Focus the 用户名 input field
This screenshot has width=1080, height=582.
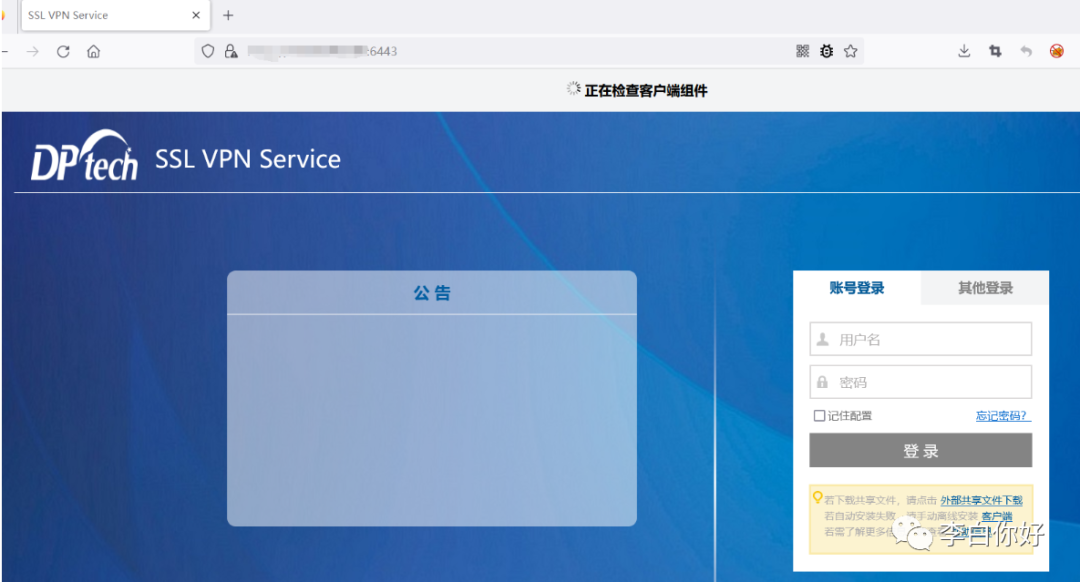(921, 339)
